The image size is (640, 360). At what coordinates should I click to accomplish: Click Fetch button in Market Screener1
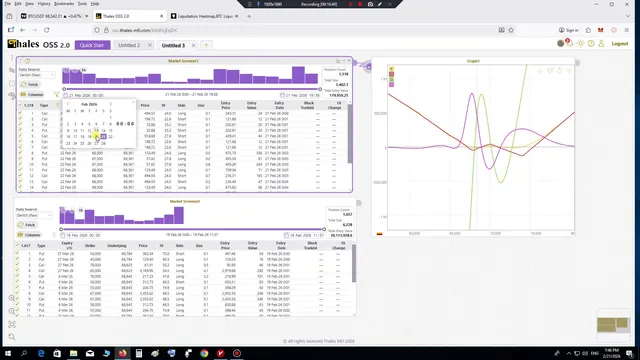point(30,84)
